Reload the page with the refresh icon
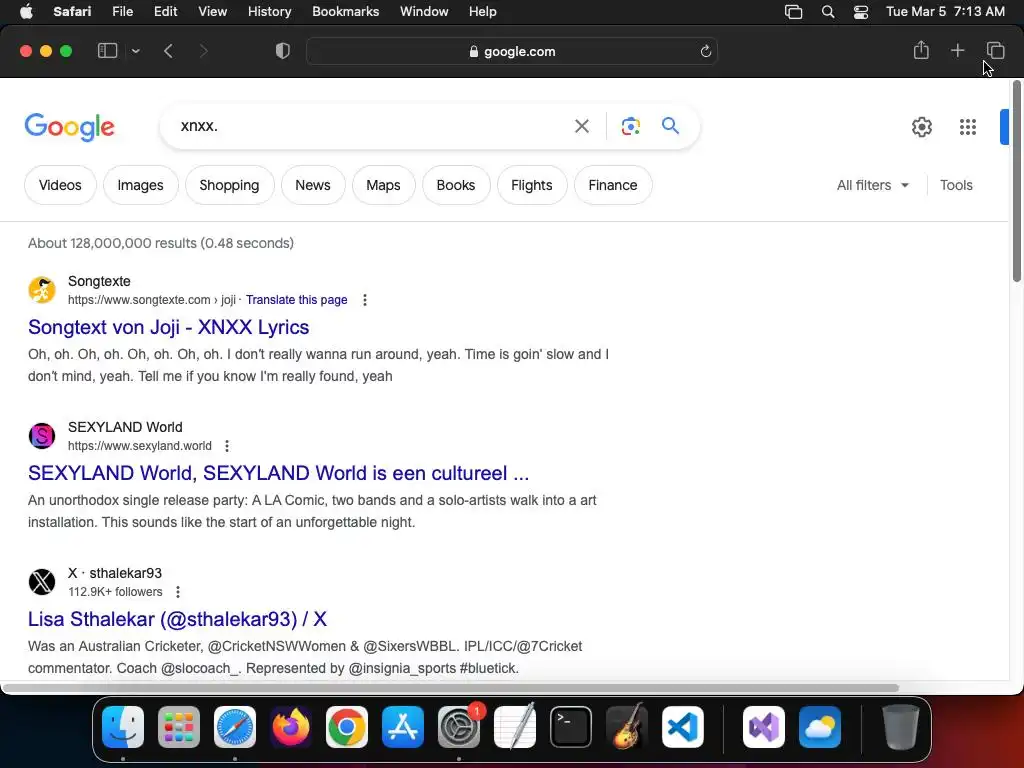This screenshot has width=1024, height=768. coord(705,51)
